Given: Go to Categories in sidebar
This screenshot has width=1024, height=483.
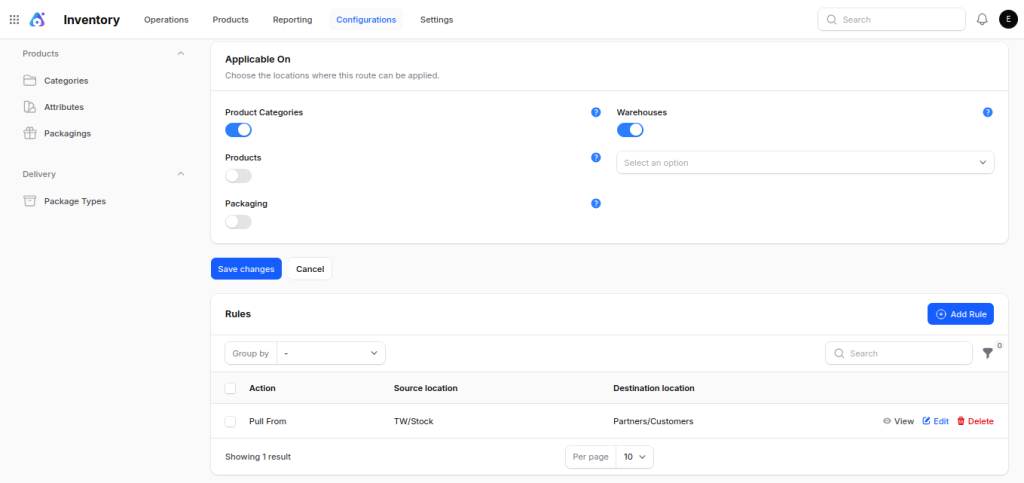Looking at the screenshot, I should (66, 81).
